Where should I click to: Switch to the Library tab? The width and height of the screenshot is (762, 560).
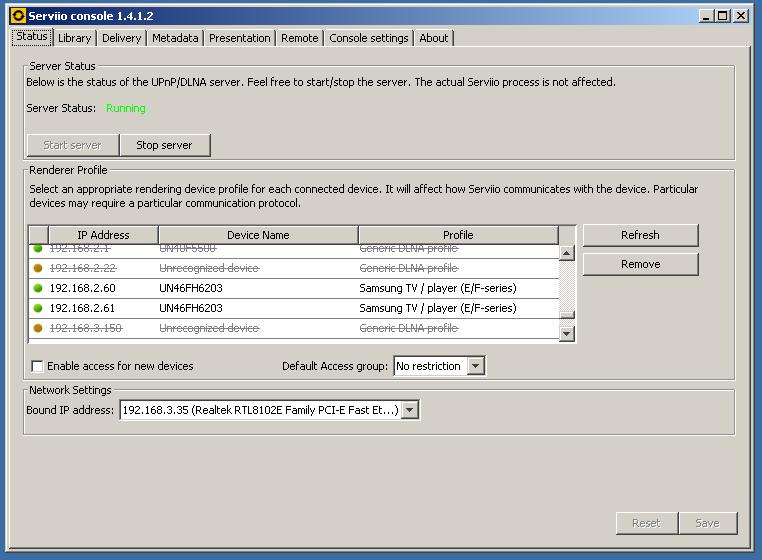[x=74, y=38]
